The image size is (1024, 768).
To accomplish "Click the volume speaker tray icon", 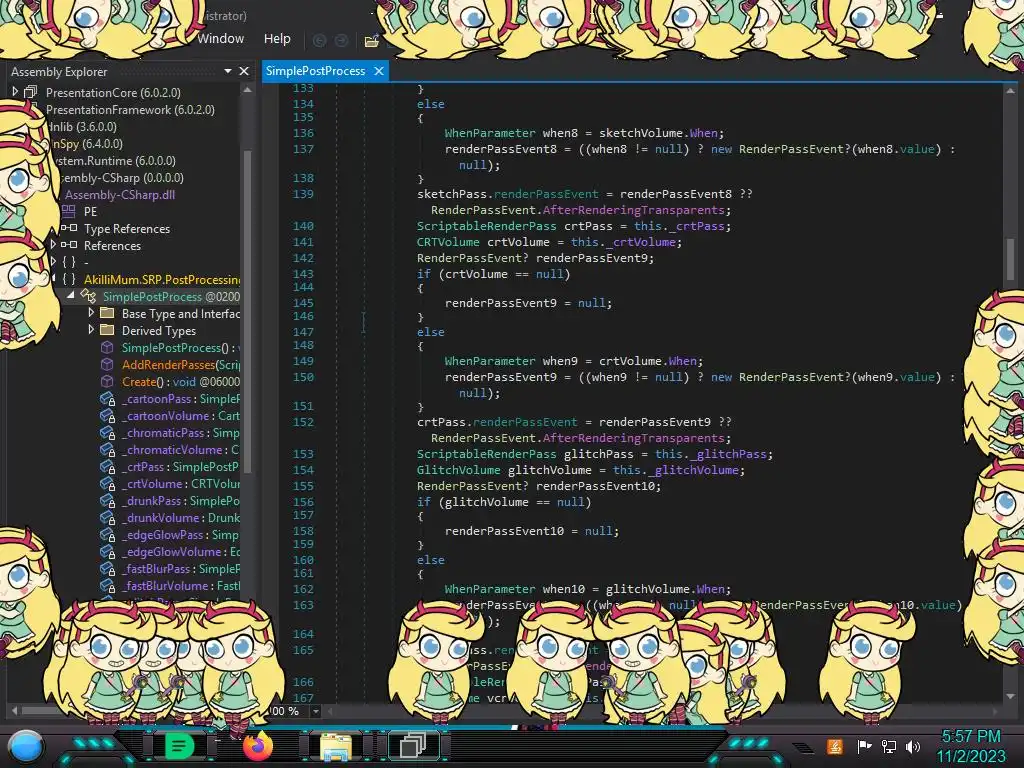I will tap(913, 746).
